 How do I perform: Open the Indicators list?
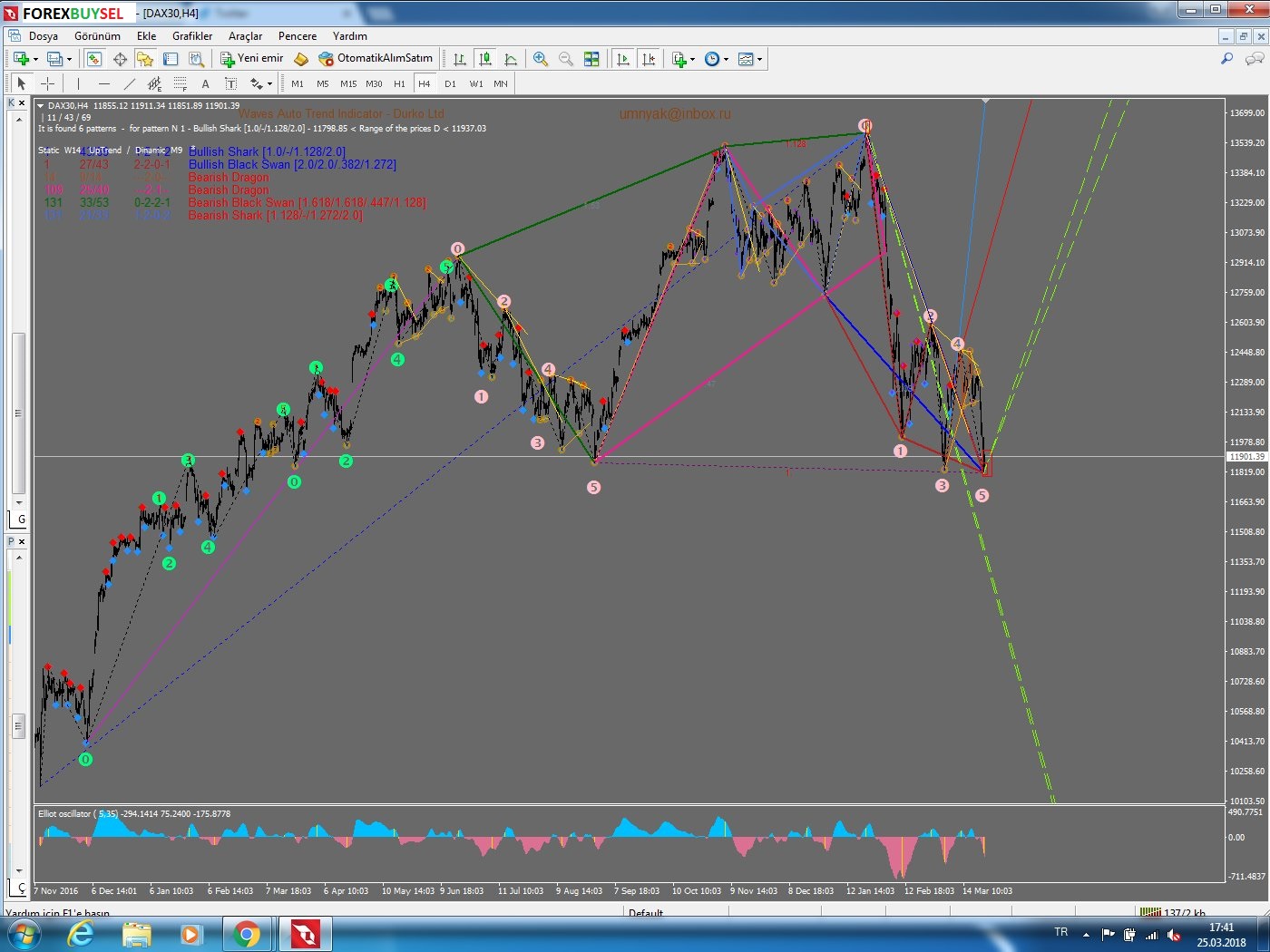[680, 59]
